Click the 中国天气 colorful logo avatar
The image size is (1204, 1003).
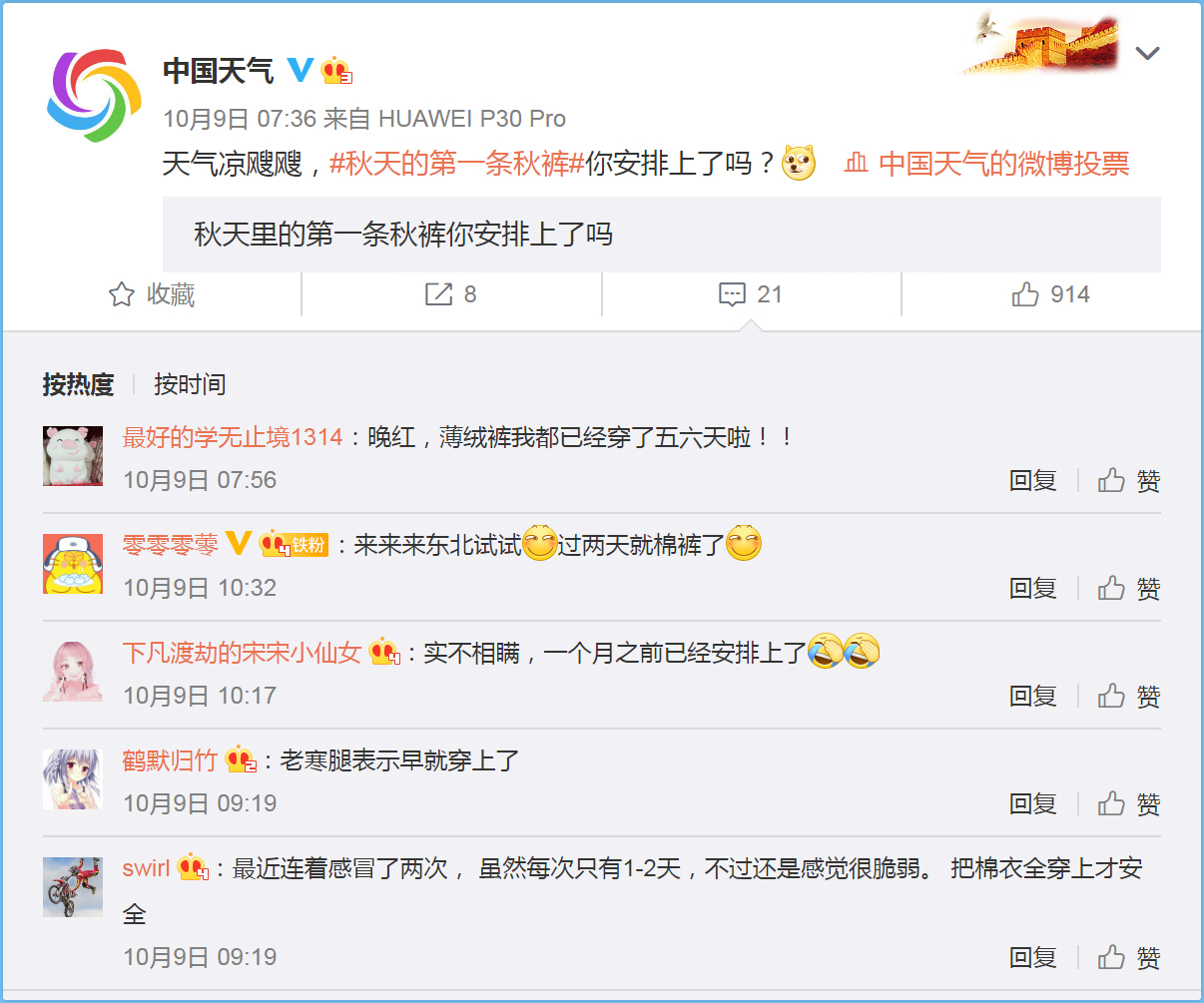[x=94, y=96]
